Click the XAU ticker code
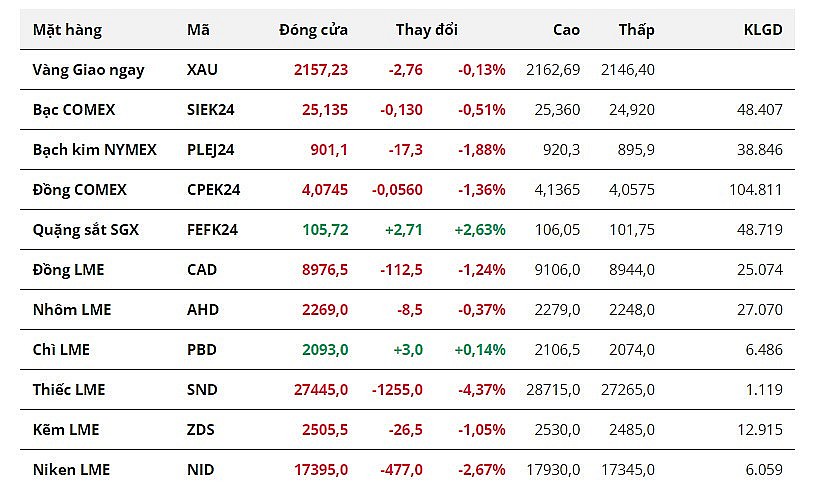This screenshot has height=487, width=824. (202, 69)
